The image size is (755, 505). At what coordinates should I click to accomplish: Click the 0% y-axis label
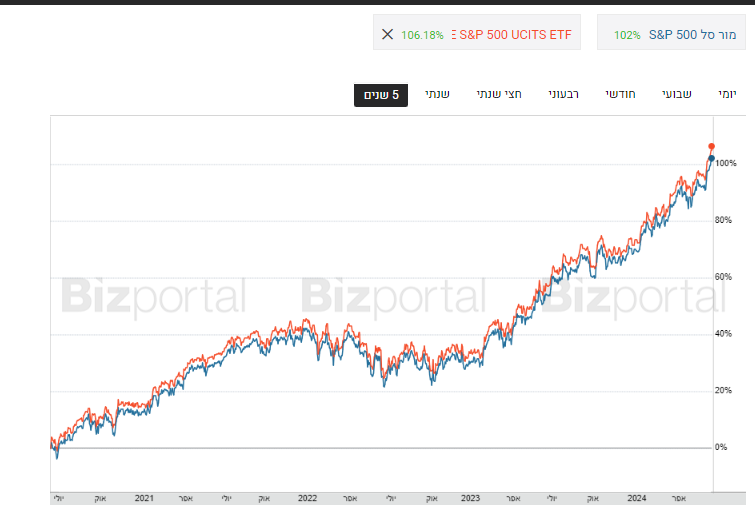pyautogui.click(x=721, y=447)
